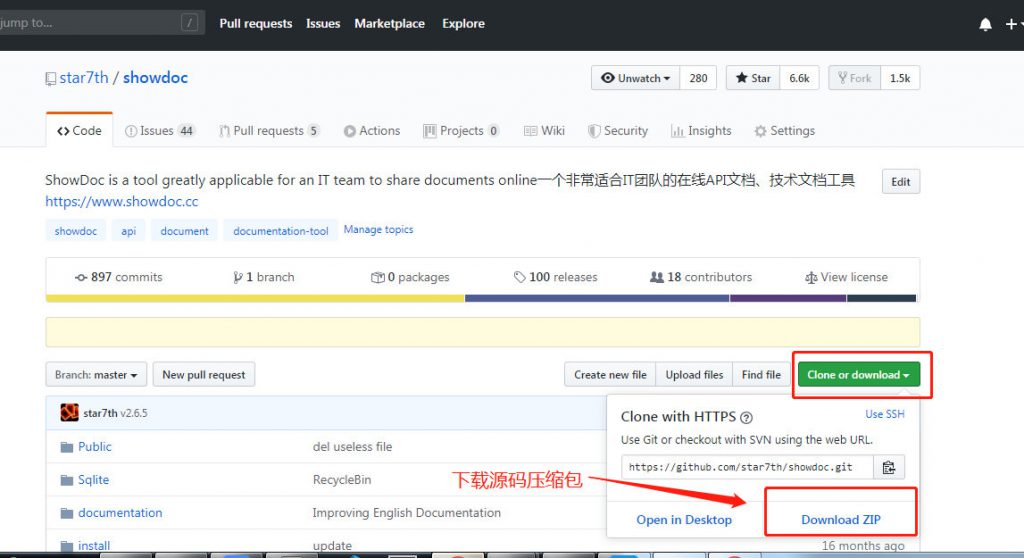Click Create new file

pyautogui.click(x=610, y=374)
